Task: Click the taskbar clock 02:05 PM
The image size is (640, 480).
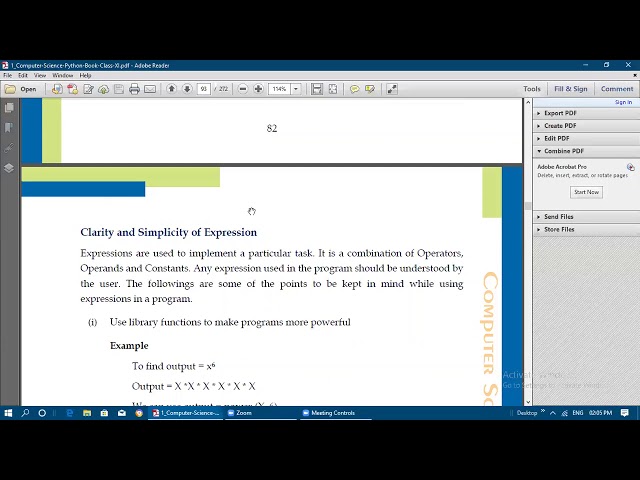Action: tap(600, 413)
